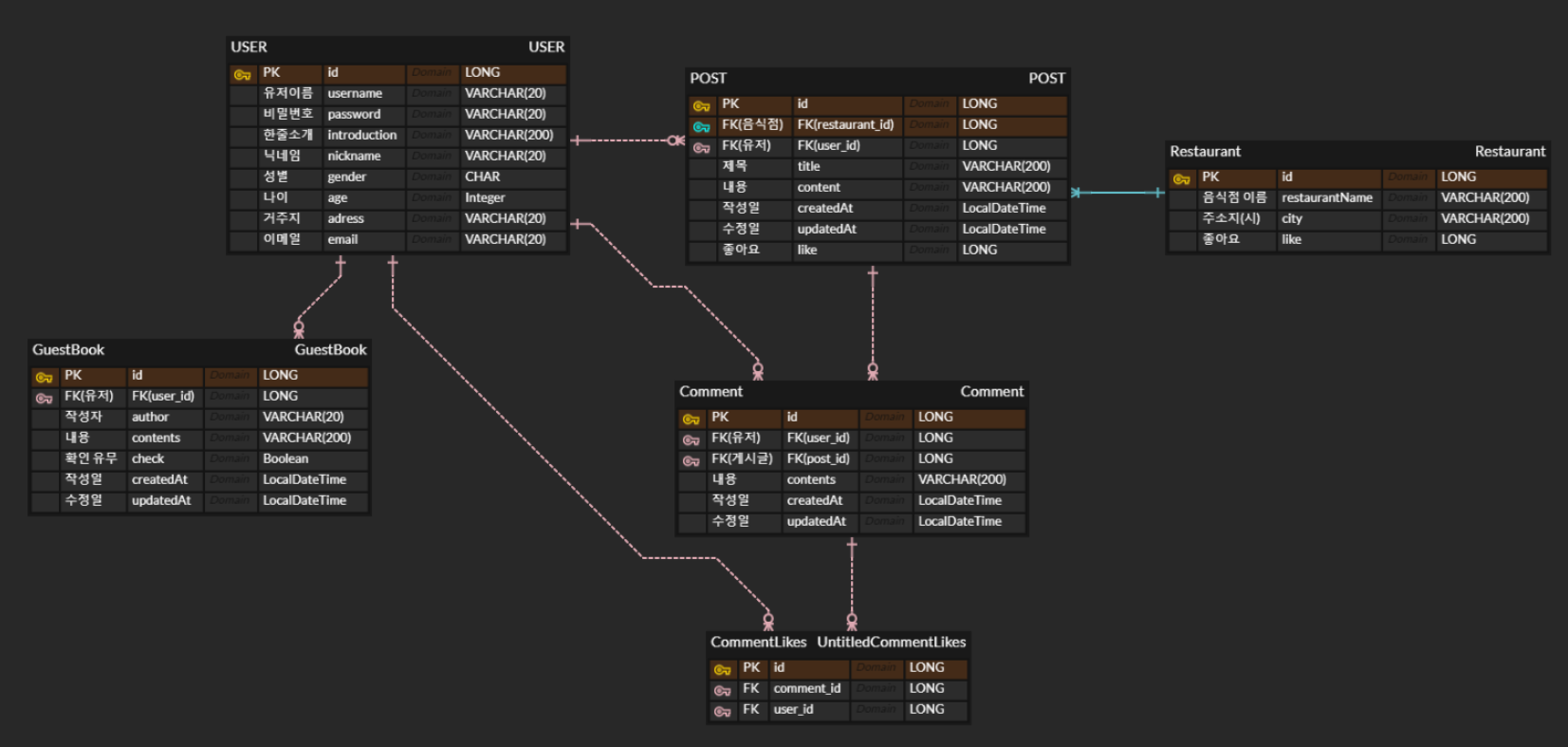Click the user_id FK key icon in GuestBook

coord(44,398)
